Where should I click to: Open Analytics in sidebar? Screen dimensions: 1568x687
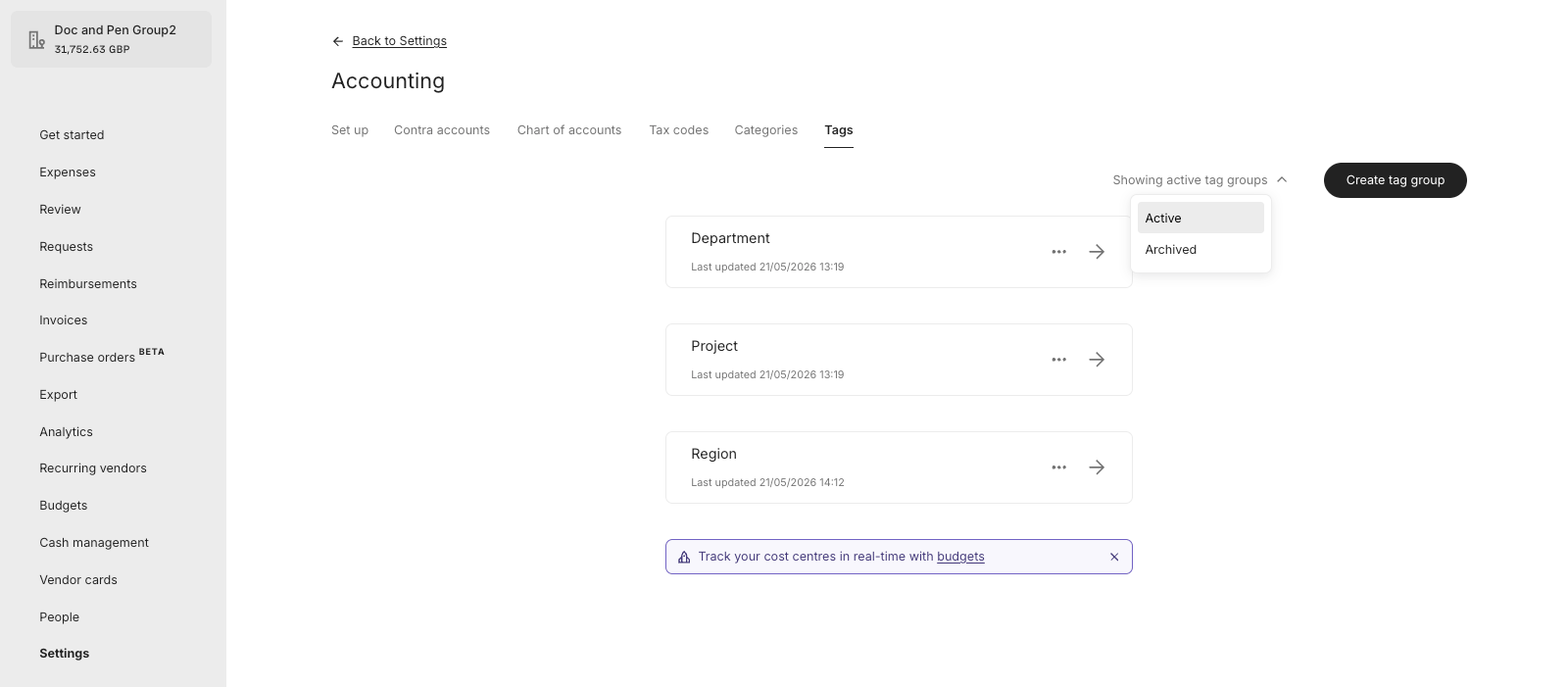coord(66,432)
